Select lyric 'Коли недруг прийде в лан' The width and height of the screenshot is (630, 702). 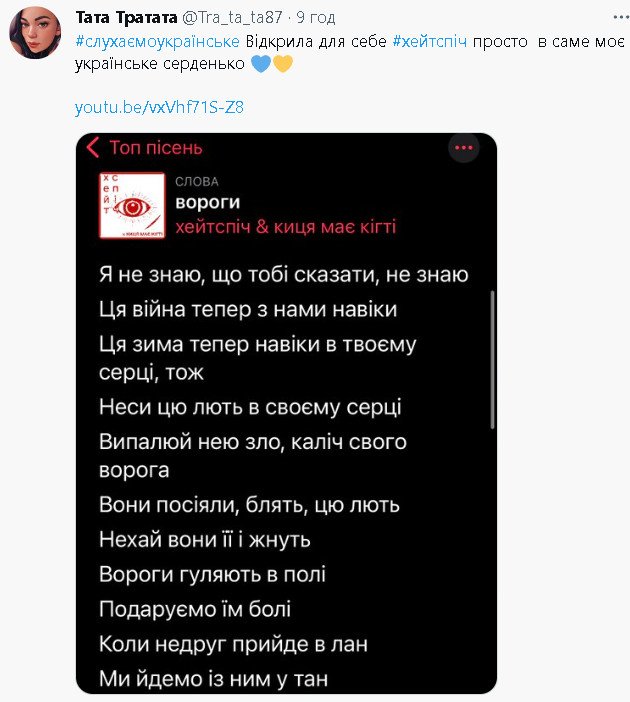[x=233, y=645]
